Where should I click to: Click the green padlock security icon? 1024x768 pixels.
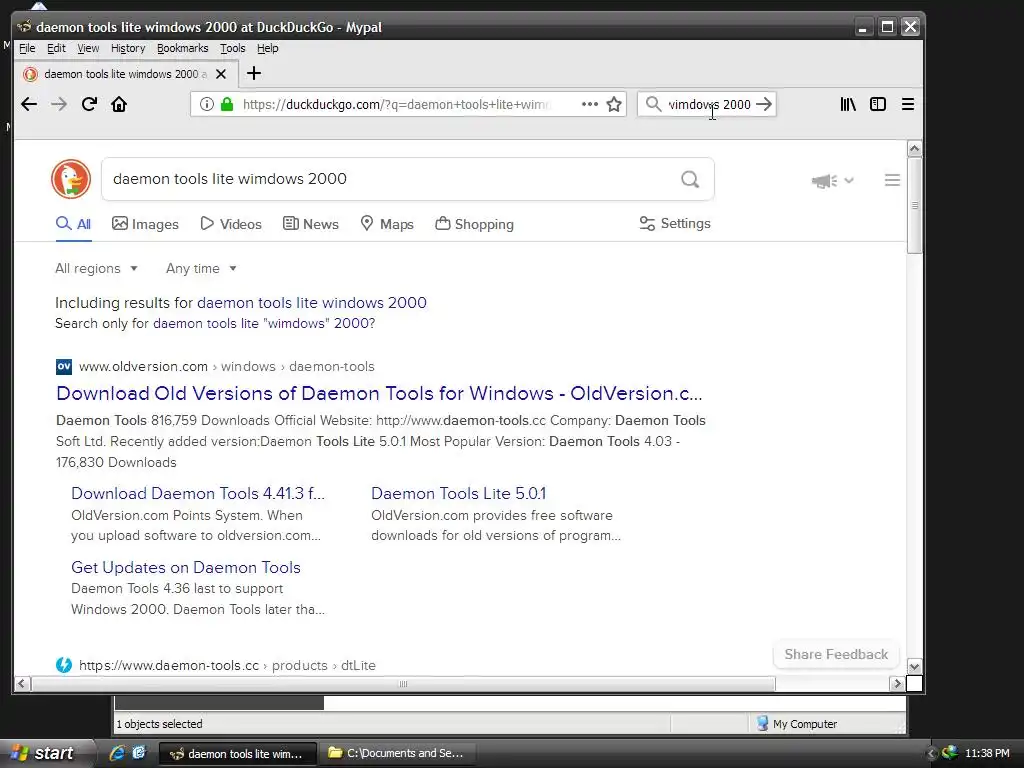227,104
